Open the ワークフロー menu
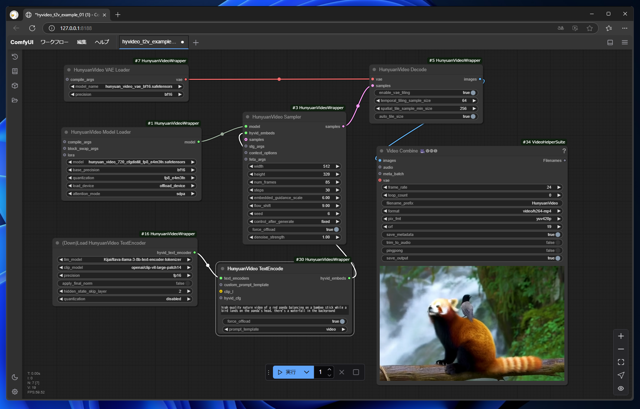640x409 pixels. (x=54, y=42)
